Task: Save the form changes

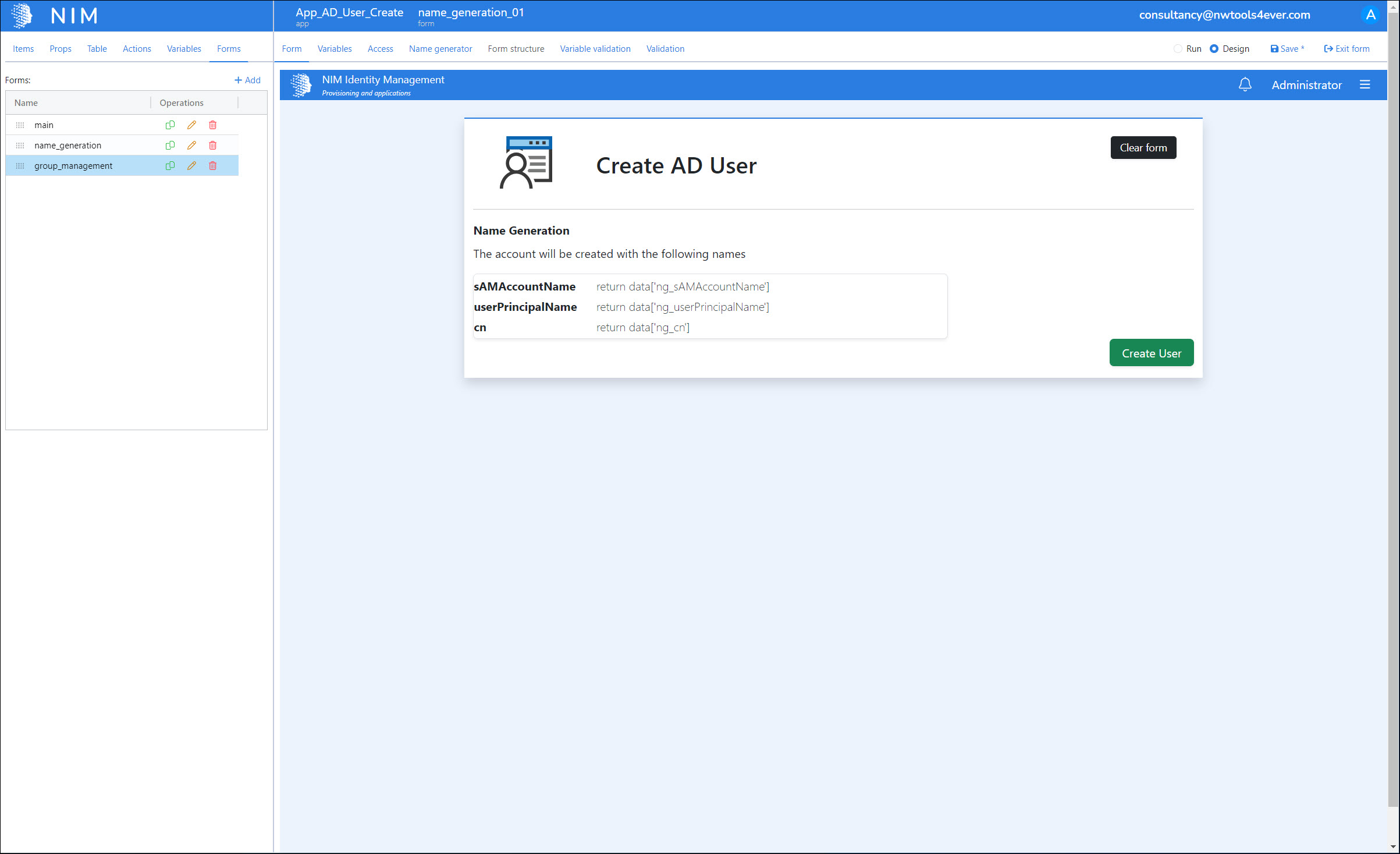Action: (1287, 49)
